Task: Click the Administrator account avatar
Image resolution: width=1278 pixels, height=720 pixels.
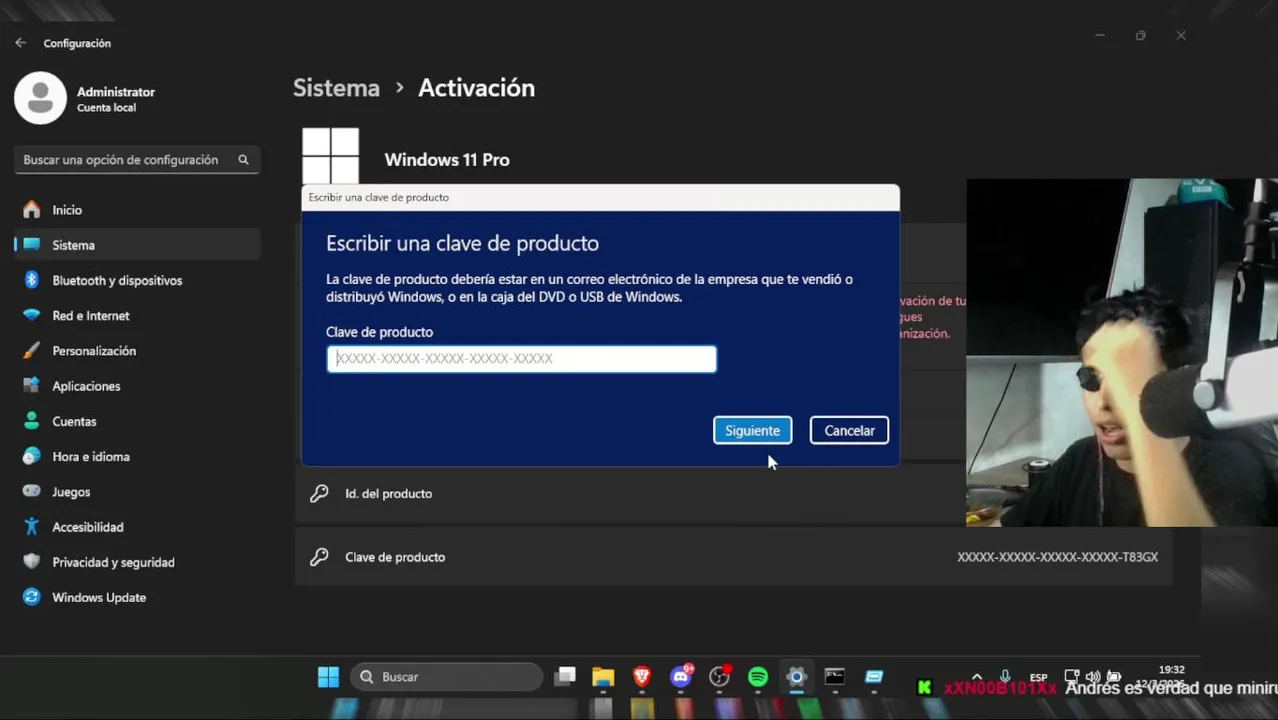Action: 40,98
